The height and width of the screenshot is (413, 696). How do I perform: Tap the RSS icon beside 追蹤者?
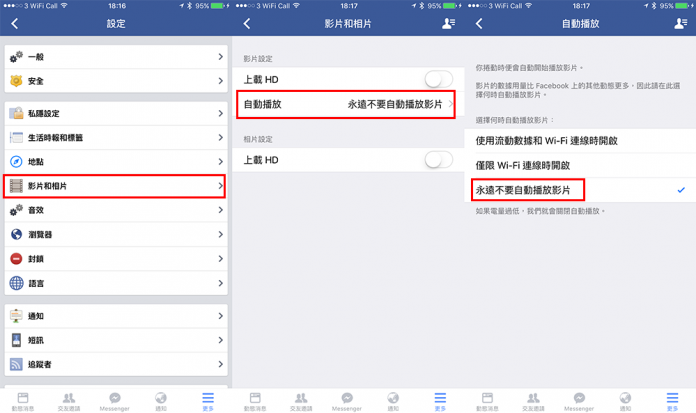[x=16, y=364]
